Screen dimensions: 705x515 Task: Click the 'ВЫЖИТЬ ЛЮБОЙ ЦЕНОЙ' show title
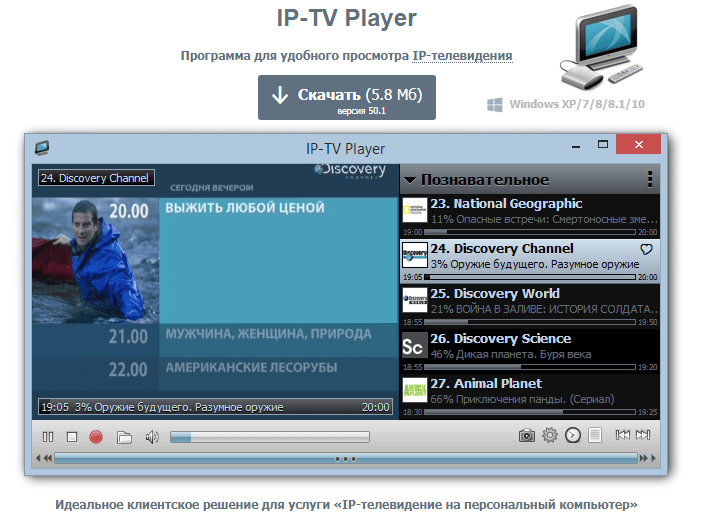click(x=245, y=208)
